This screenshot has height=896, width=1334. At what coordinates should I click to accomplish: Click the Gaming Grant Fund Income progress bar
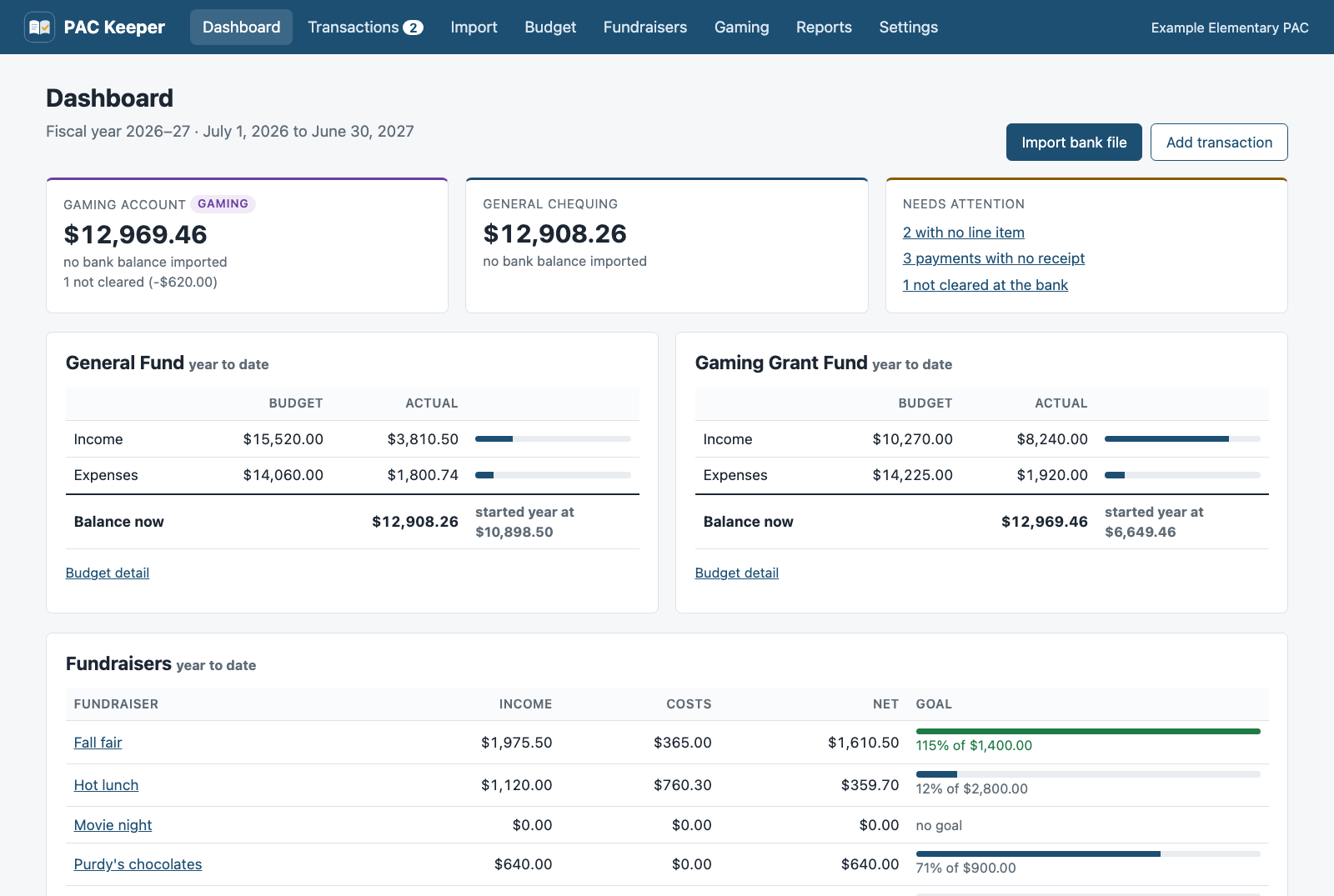click(x=1182, y=438)
